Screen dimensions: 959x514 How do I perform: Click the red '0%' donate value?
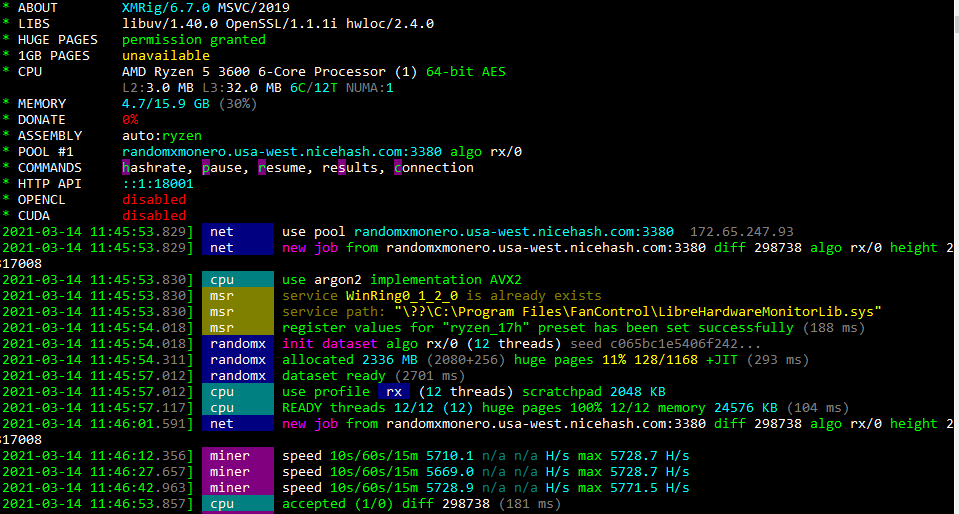coord(130,120)
